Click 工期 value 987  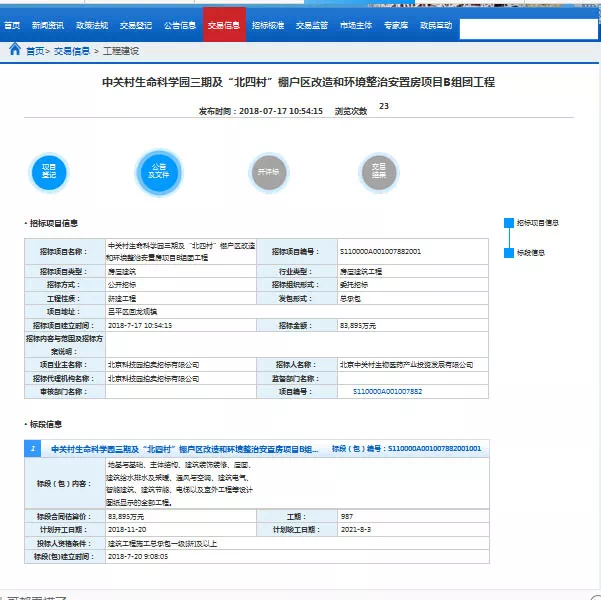(x=346, y=516)
